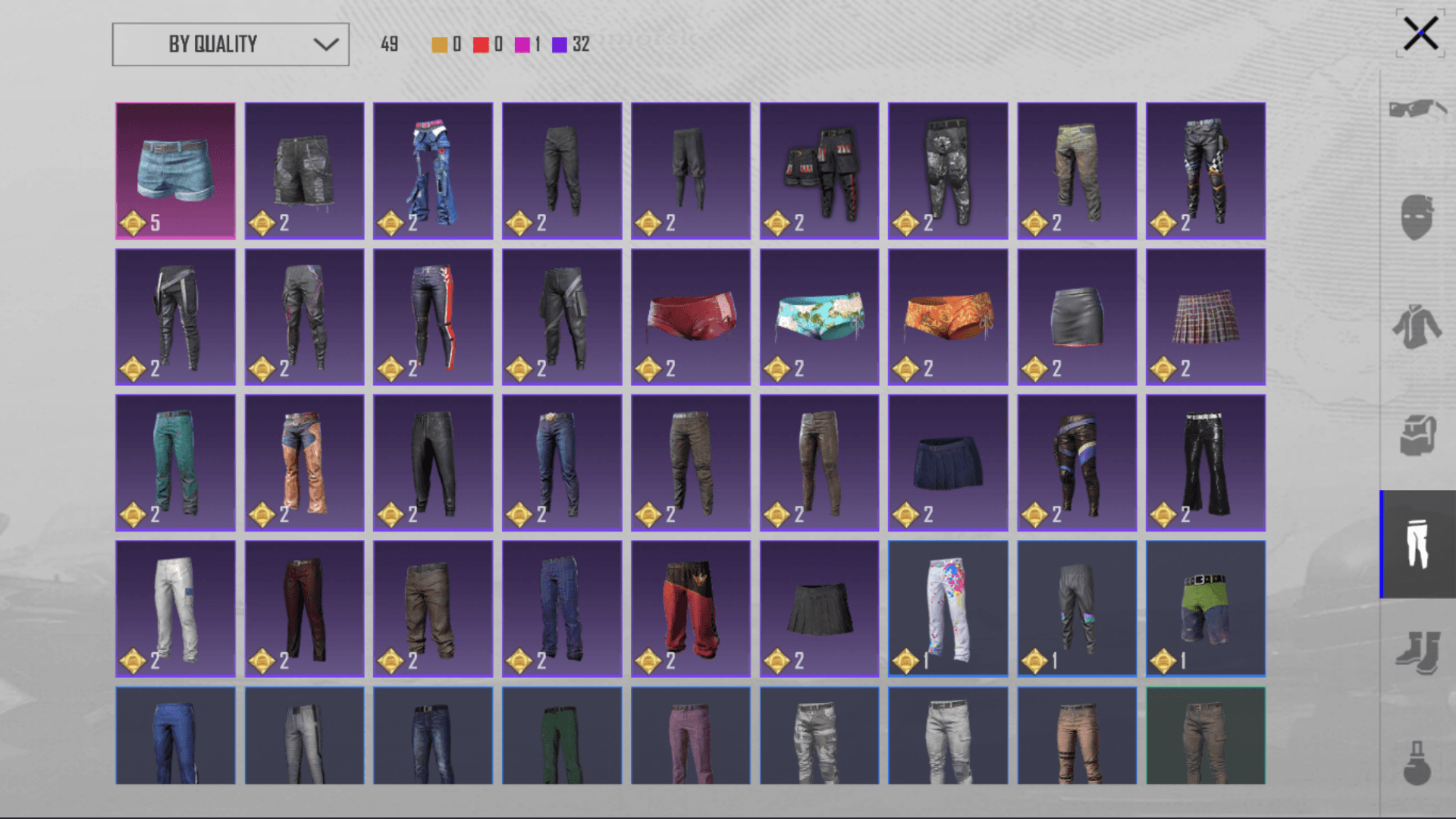Image resolution: width=1456 pixels, height=819 pixels.
Task: Select the orange quality color filter
Action: coord(439,45)
